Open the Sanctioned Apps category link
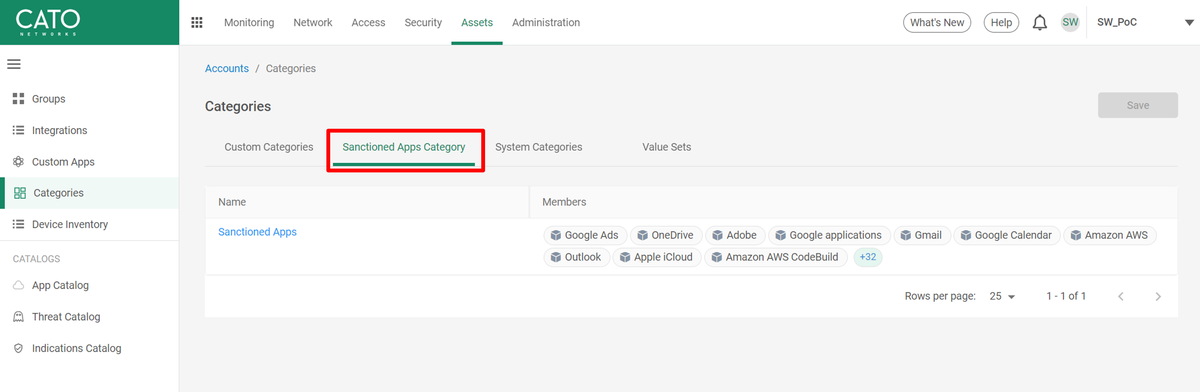Screen dimensions: 1200x392 (258, 232)
